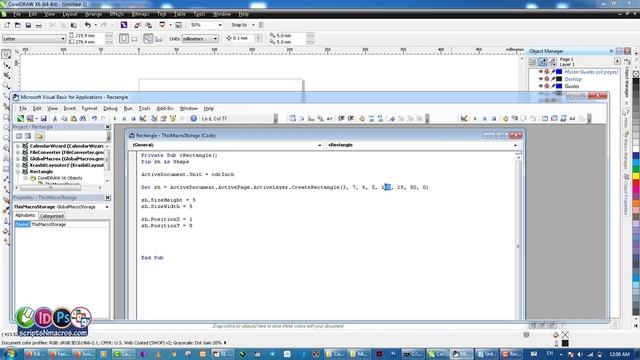Click Windows Start button
This screenshot has width=640, height=360.
[9, 353]
